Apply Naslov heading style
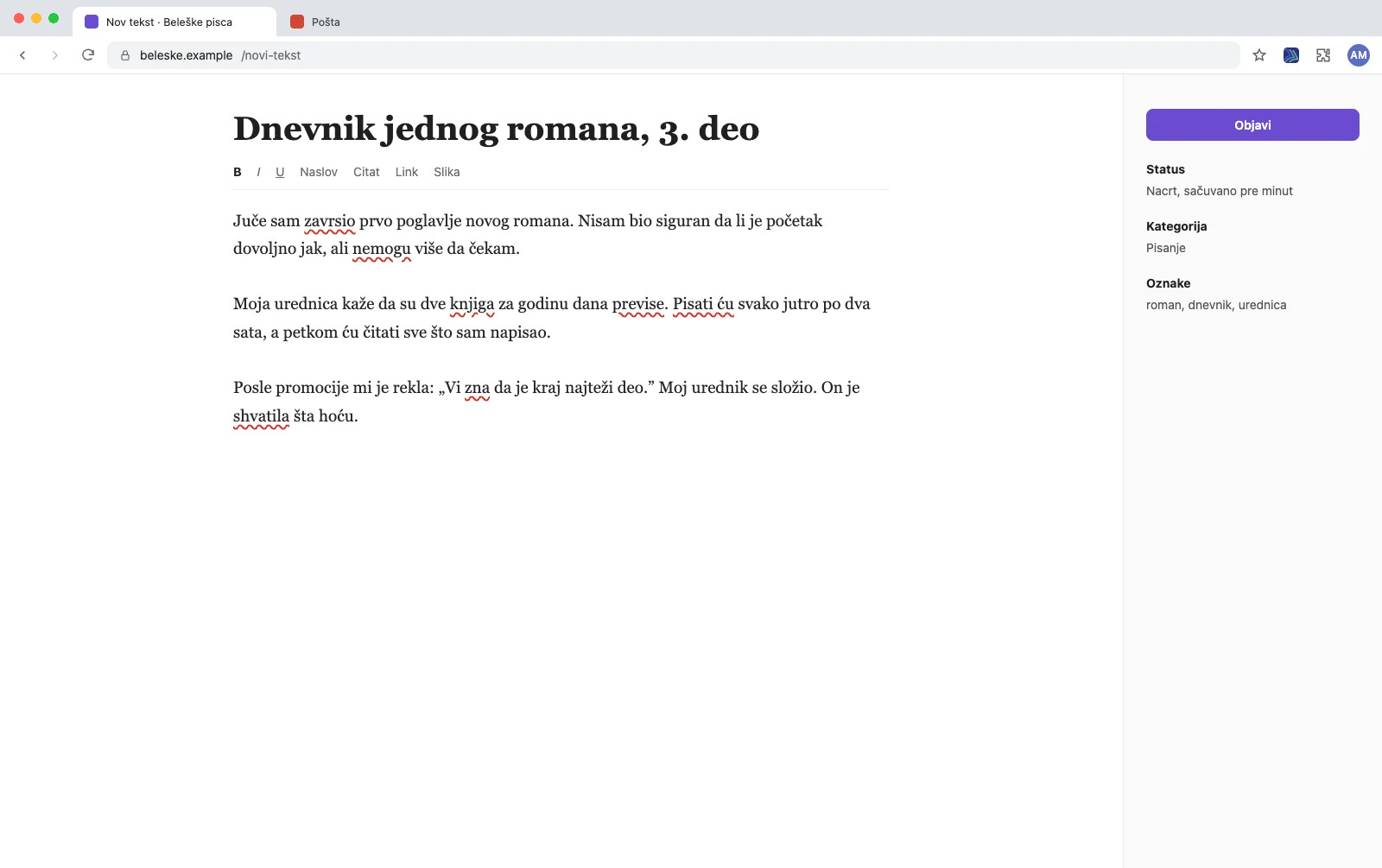 coord(319,172)
